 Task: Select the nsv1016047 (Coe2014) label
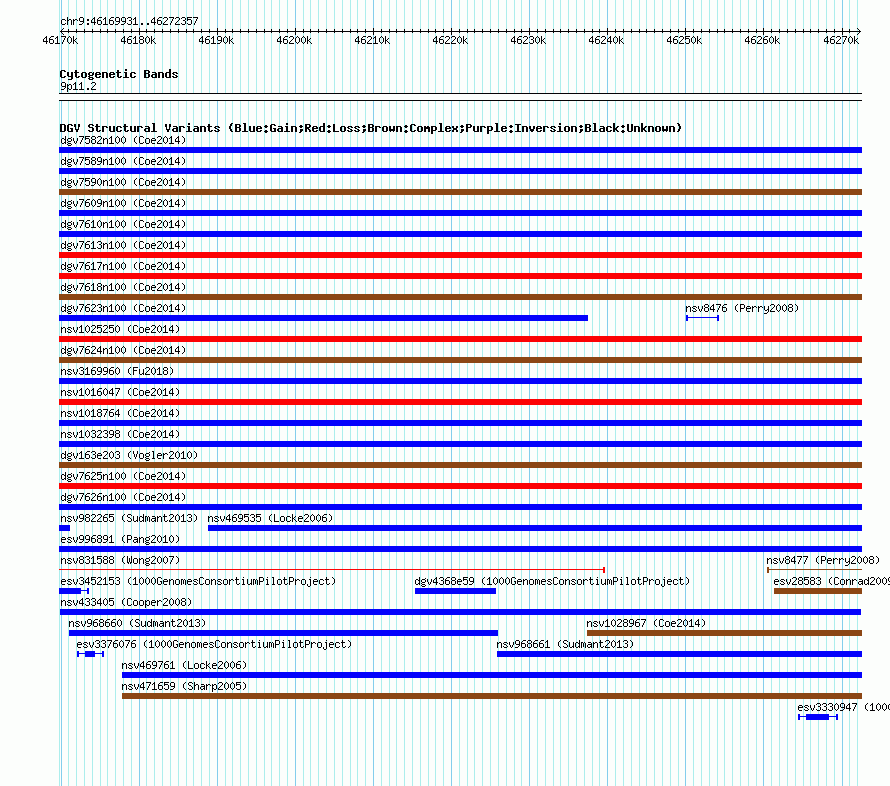[120, 392]
